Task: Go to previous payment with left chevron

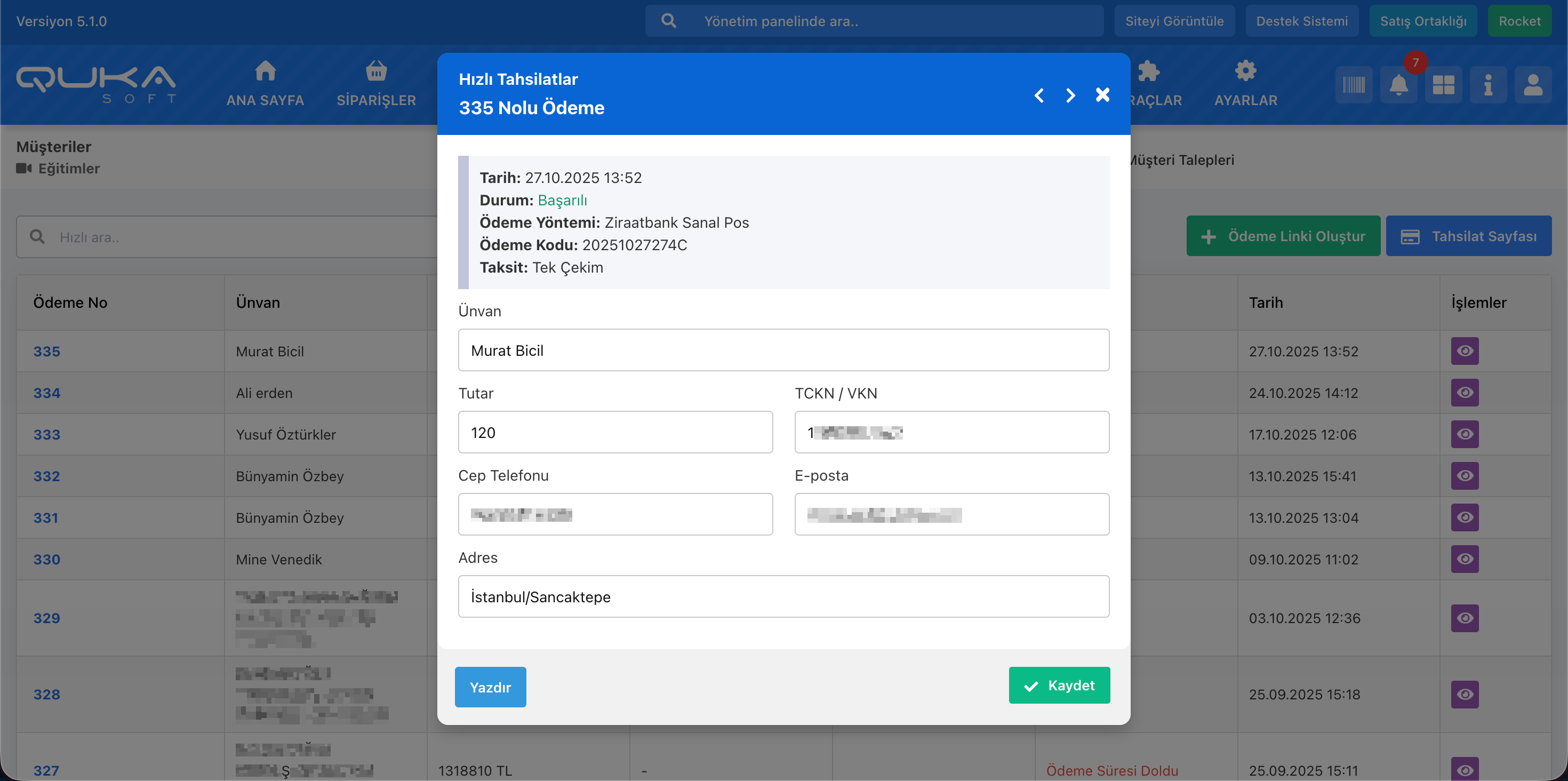Action: [1039, 95]
